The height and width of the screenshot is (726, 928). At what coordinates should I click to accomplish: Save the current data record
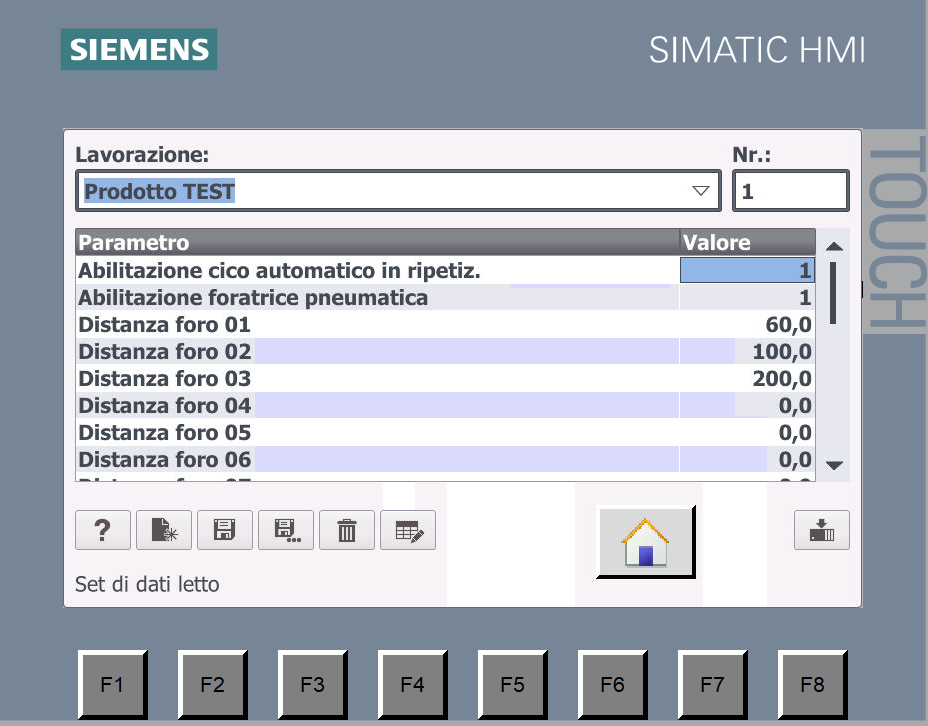pos(225,530)
